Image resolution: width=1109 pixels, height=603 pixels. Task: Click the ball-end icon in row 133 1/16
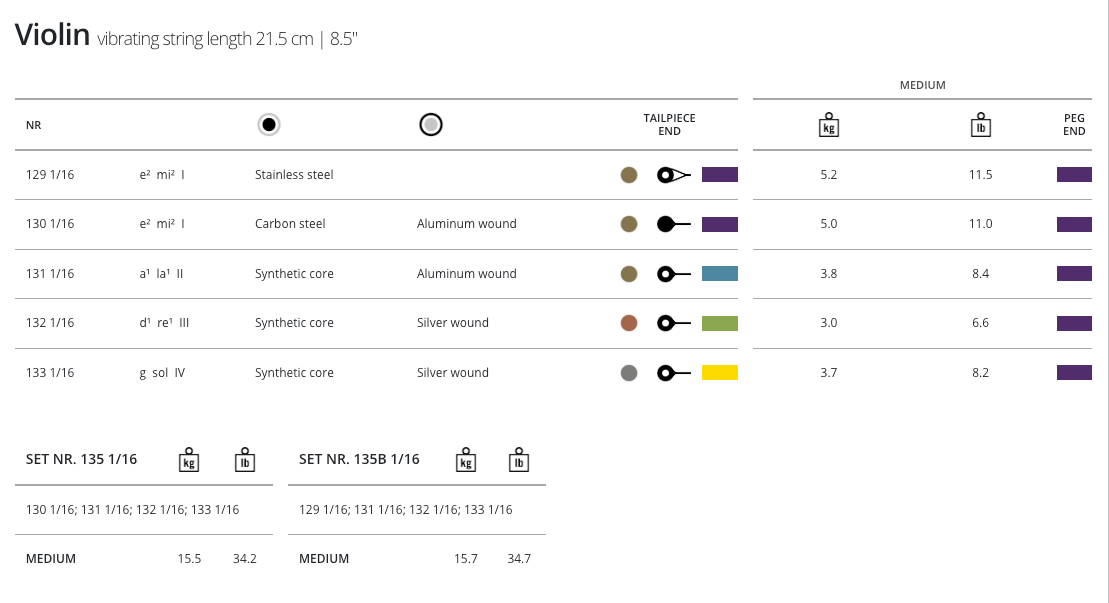(x=673, y=373)
